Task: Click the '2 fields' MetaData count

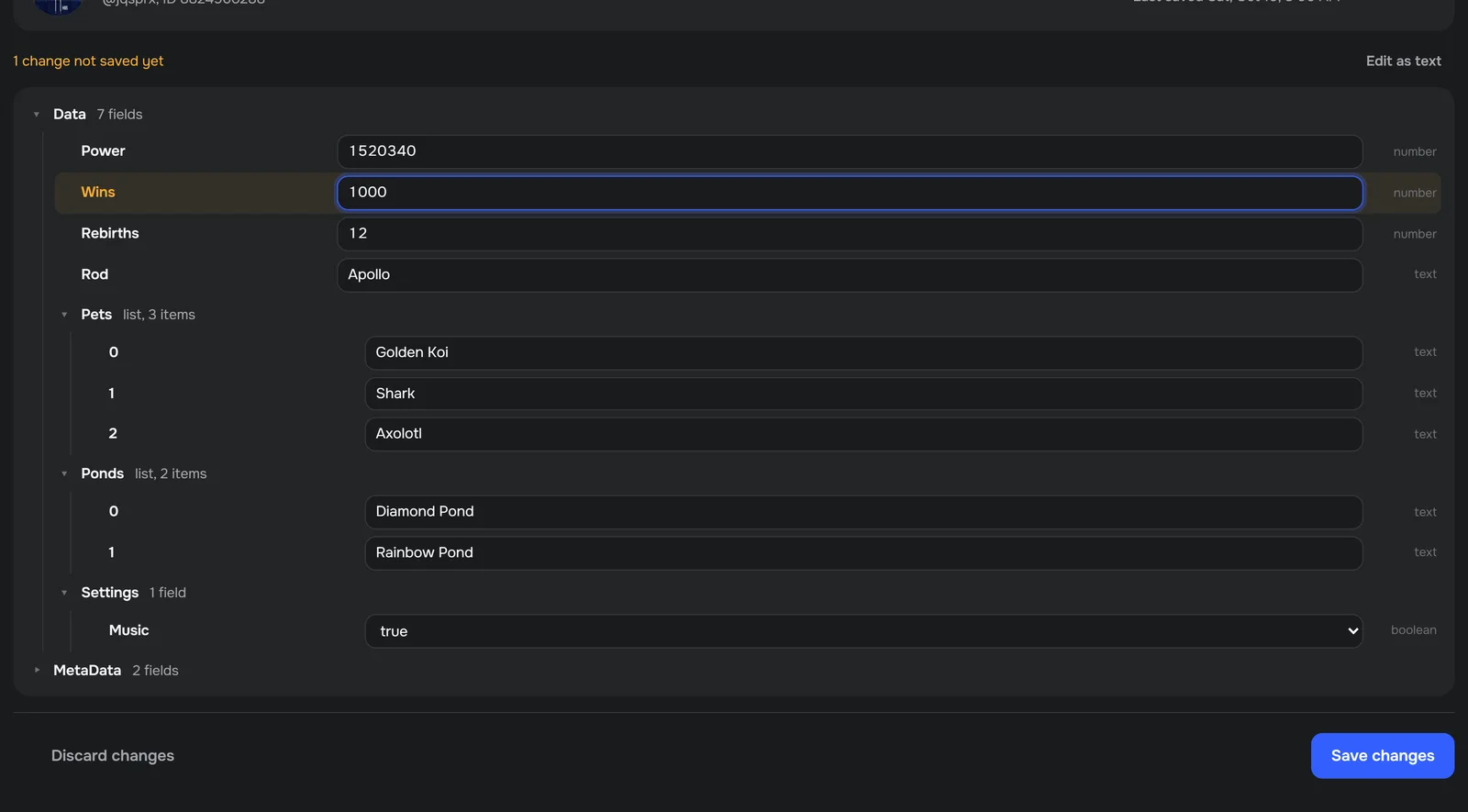Action: 155,671
